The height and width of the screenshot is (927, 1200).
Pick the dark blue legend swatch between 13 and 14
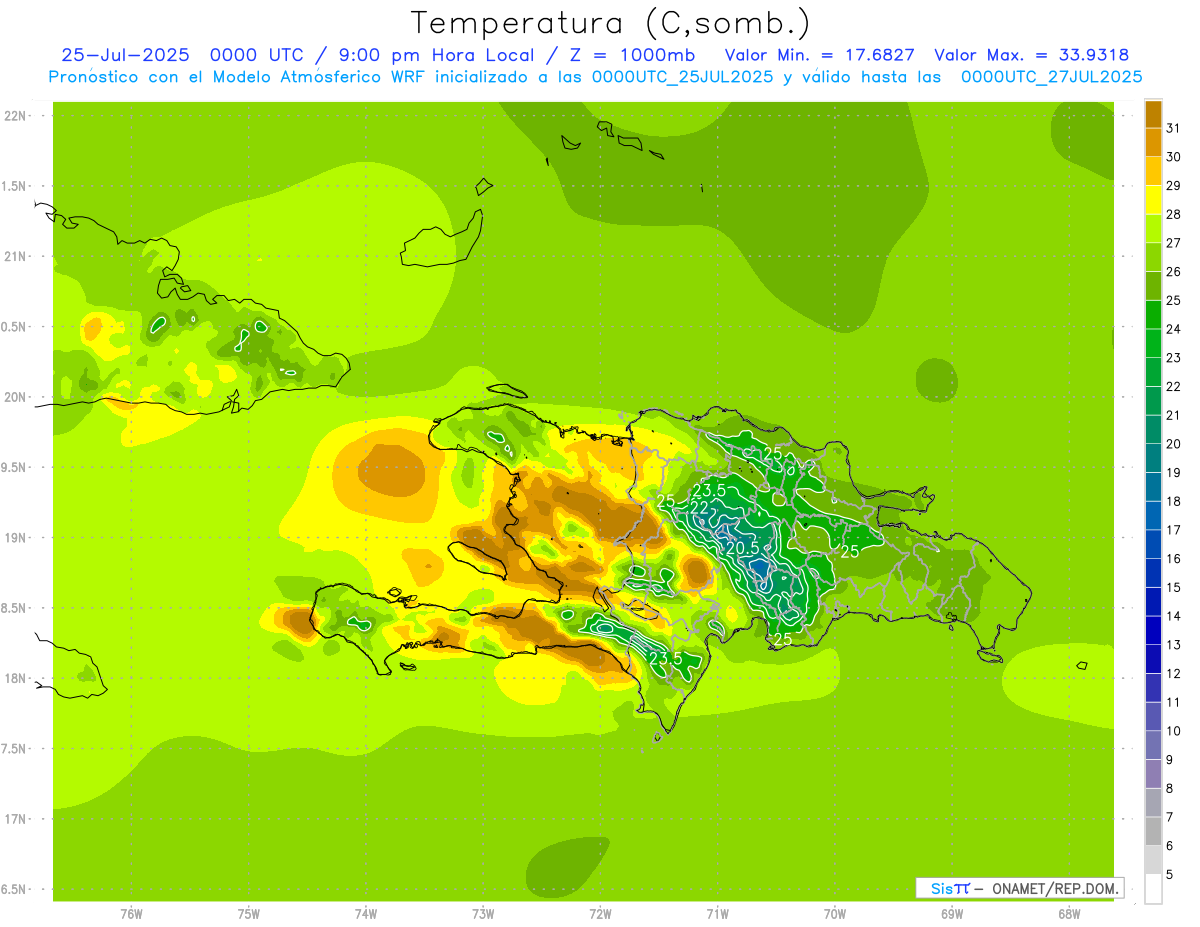tap(1153, 631)
